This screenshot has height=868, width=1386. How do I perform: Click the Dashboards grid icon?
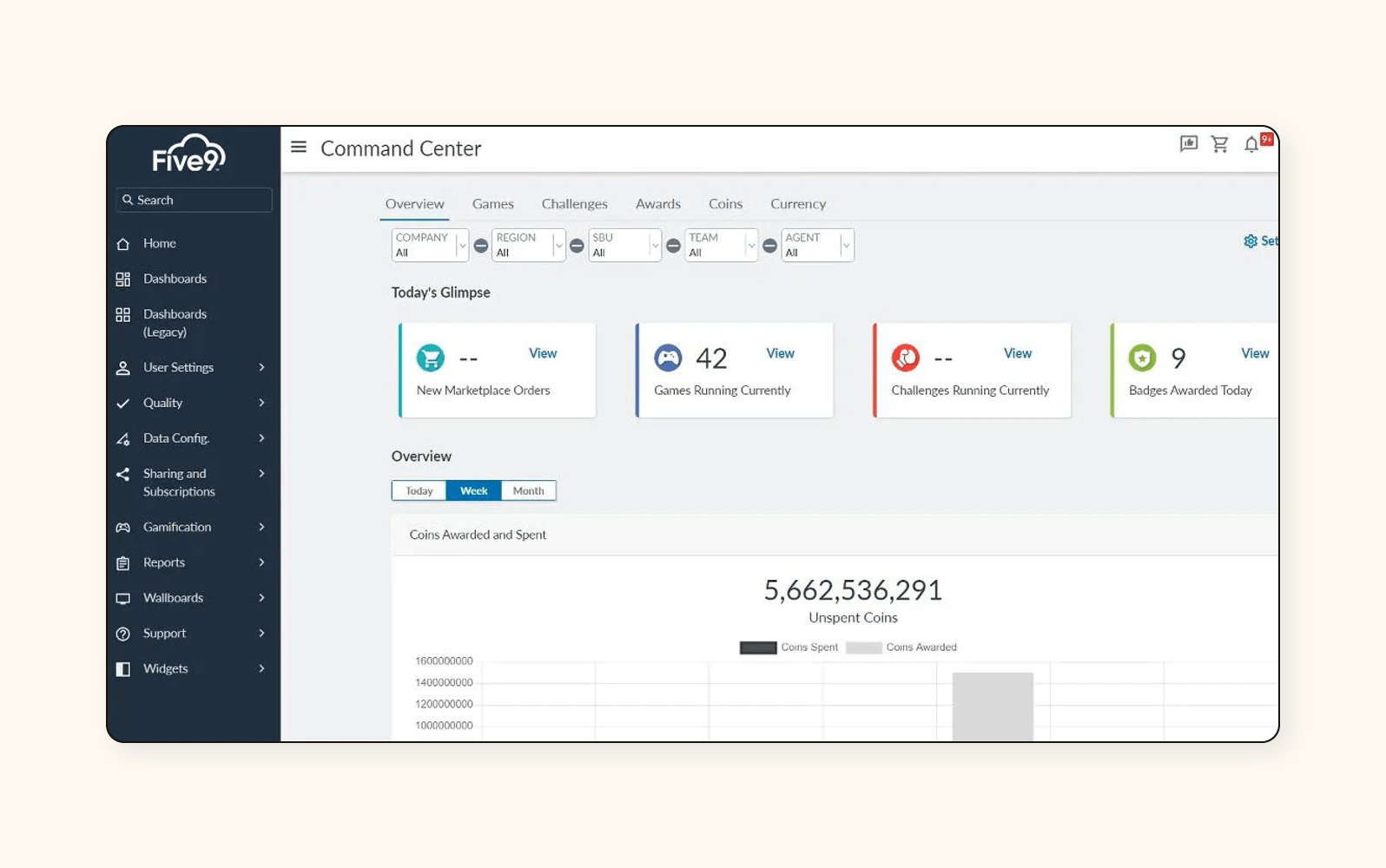[x=123, y=279]
